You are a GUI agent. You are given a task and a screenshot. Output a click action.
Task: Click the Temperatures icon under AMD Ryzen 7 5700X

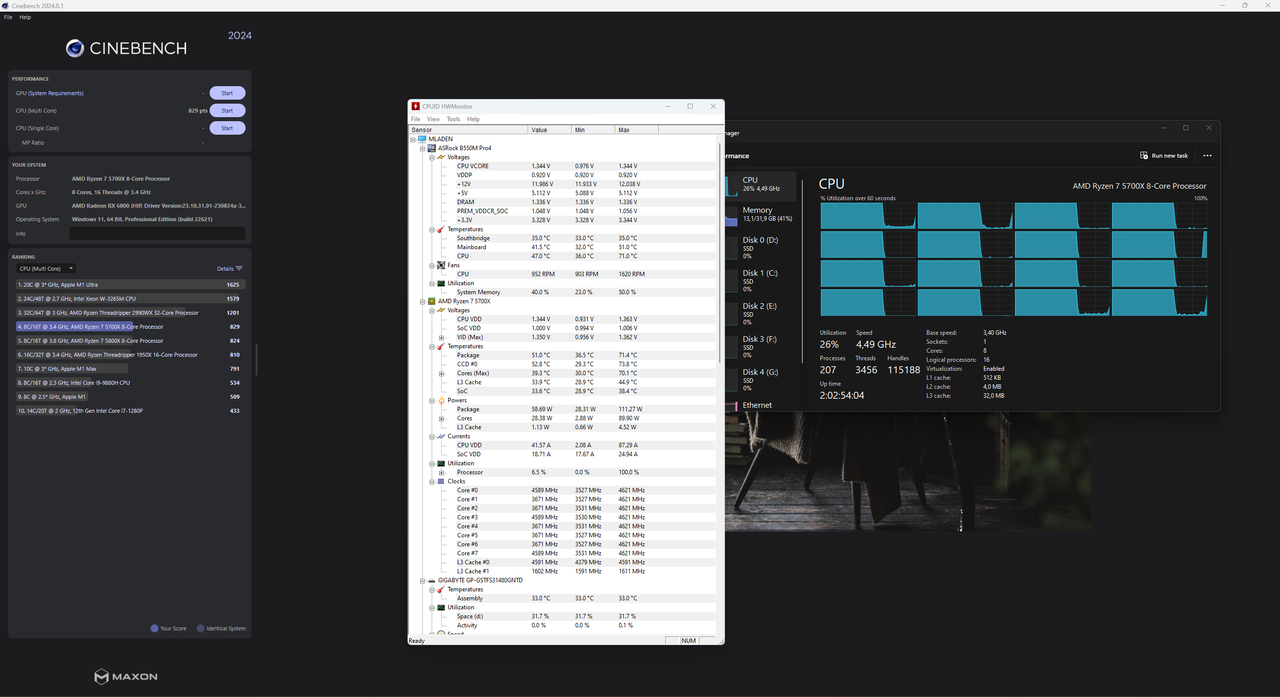coord(441,346)
